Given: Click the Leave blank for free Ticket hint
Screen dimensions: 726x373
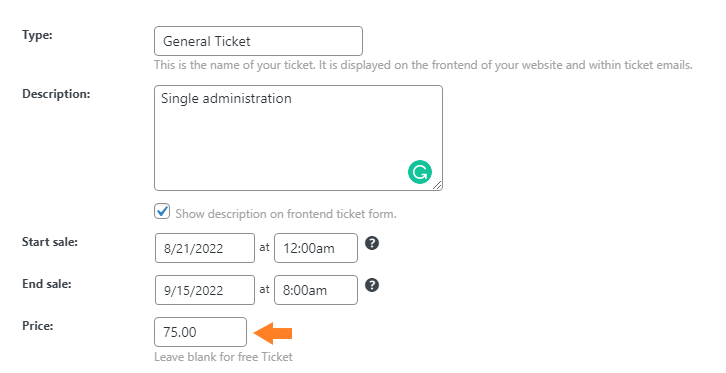Looking at the screenshot, I should [x=224, y=357].
